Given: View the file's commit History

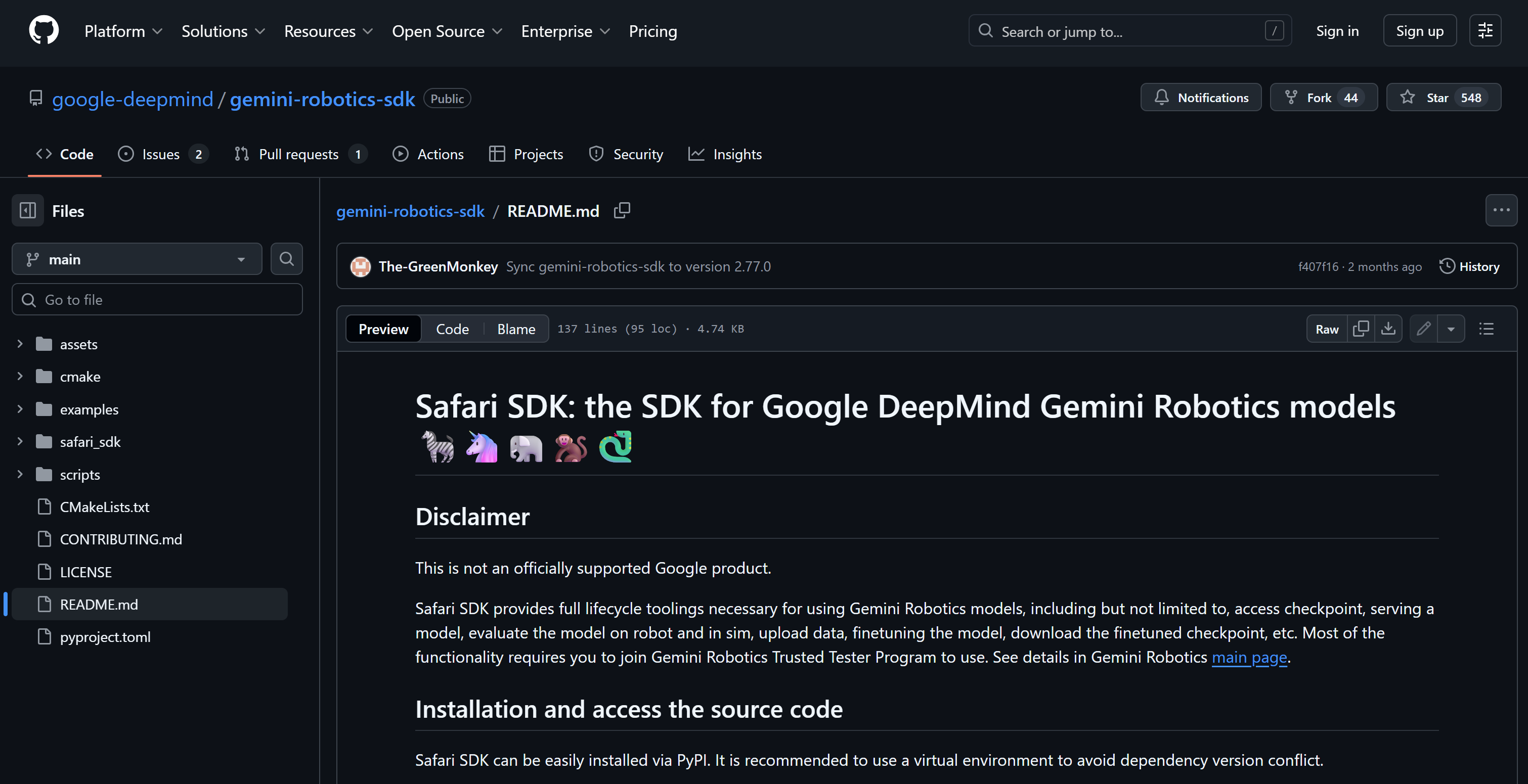Looking at the screenshot, I should click(x=1470, y=266).
